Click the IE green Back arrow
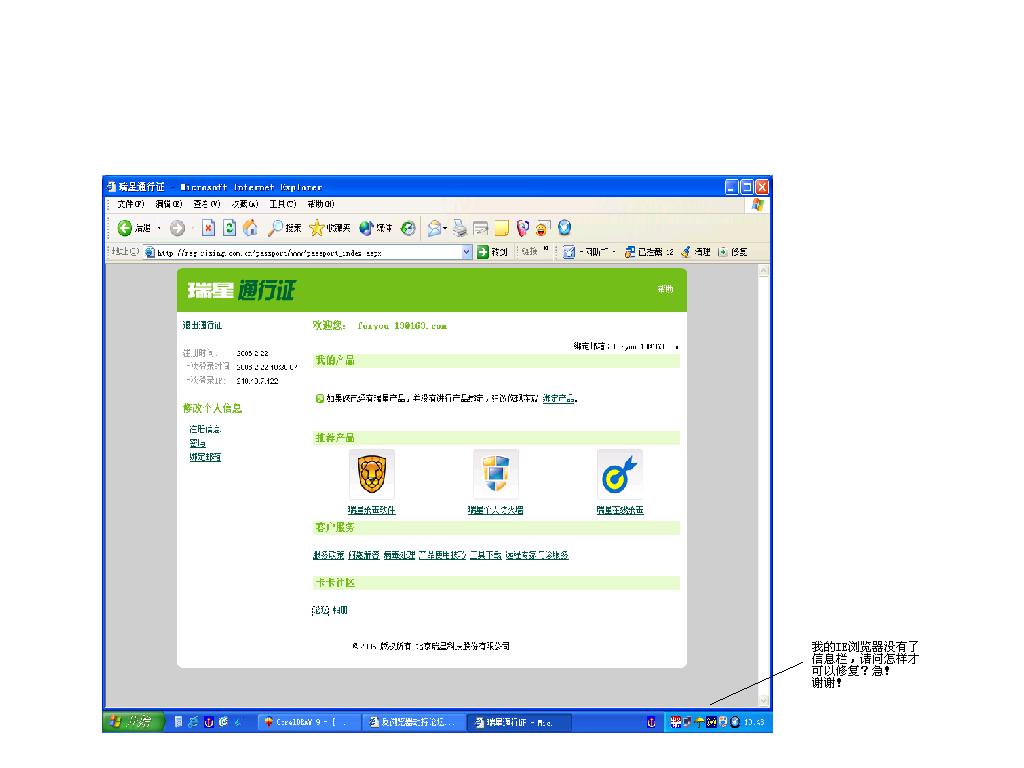1024x768 pixels. pos(124,228)
